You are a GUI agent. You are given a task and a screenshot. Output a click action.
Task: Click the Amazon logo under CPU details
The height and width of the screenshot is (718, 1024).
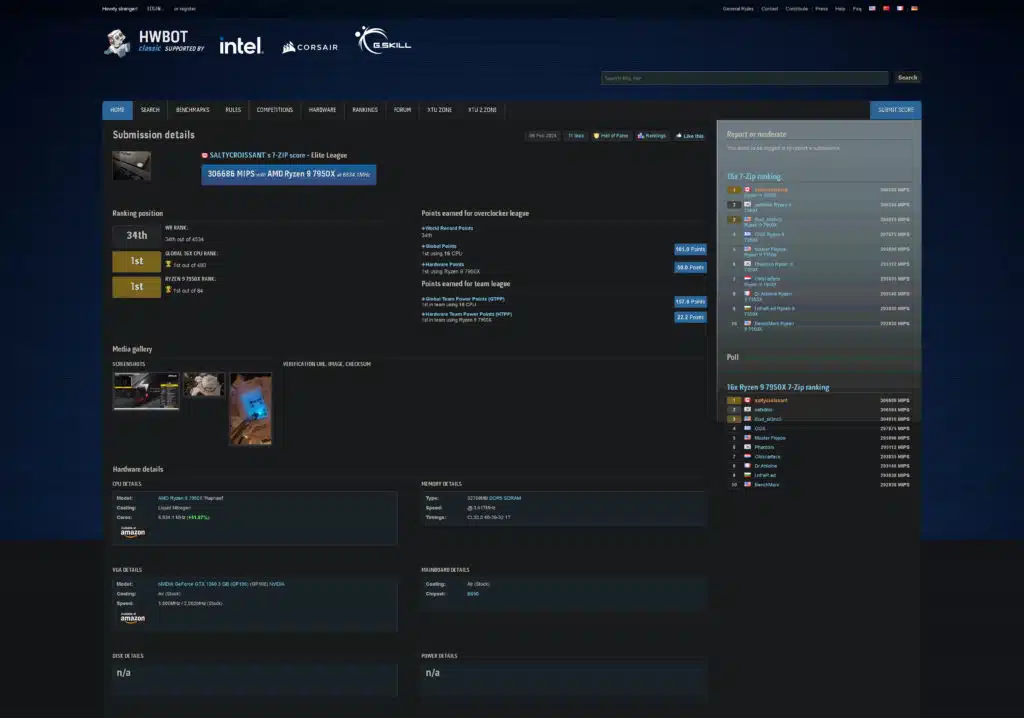click(133, 532)
